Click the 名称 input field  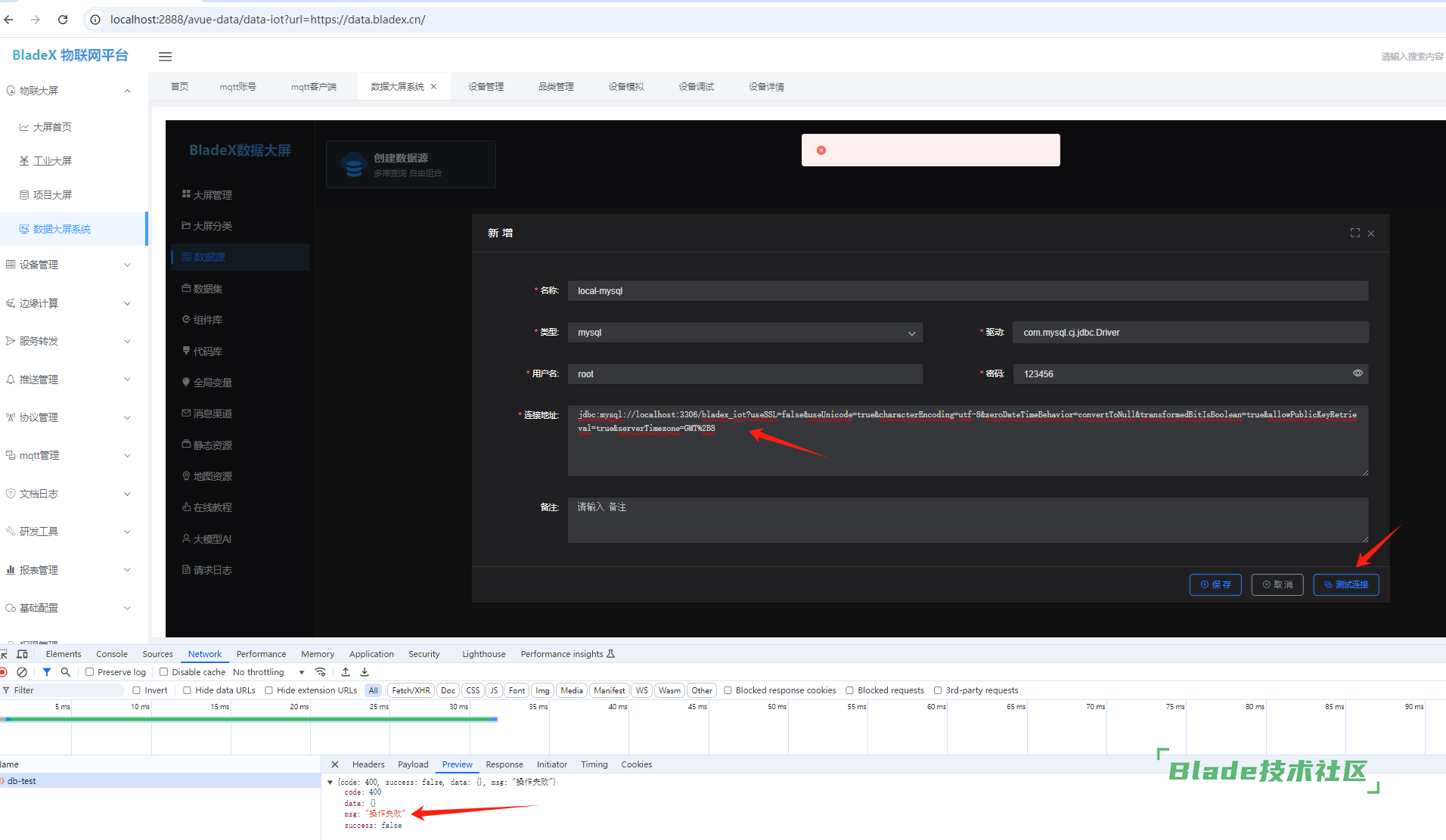tap(968, 291)
